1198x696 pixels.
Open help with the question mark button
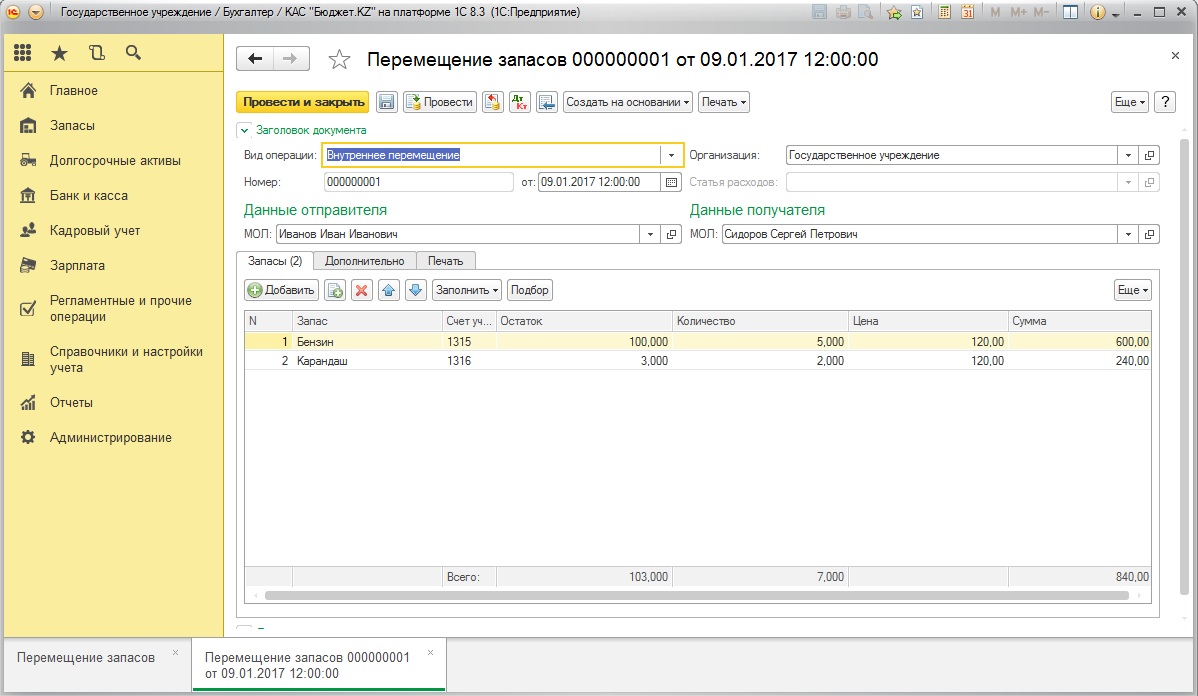(x=1165, y=102)
